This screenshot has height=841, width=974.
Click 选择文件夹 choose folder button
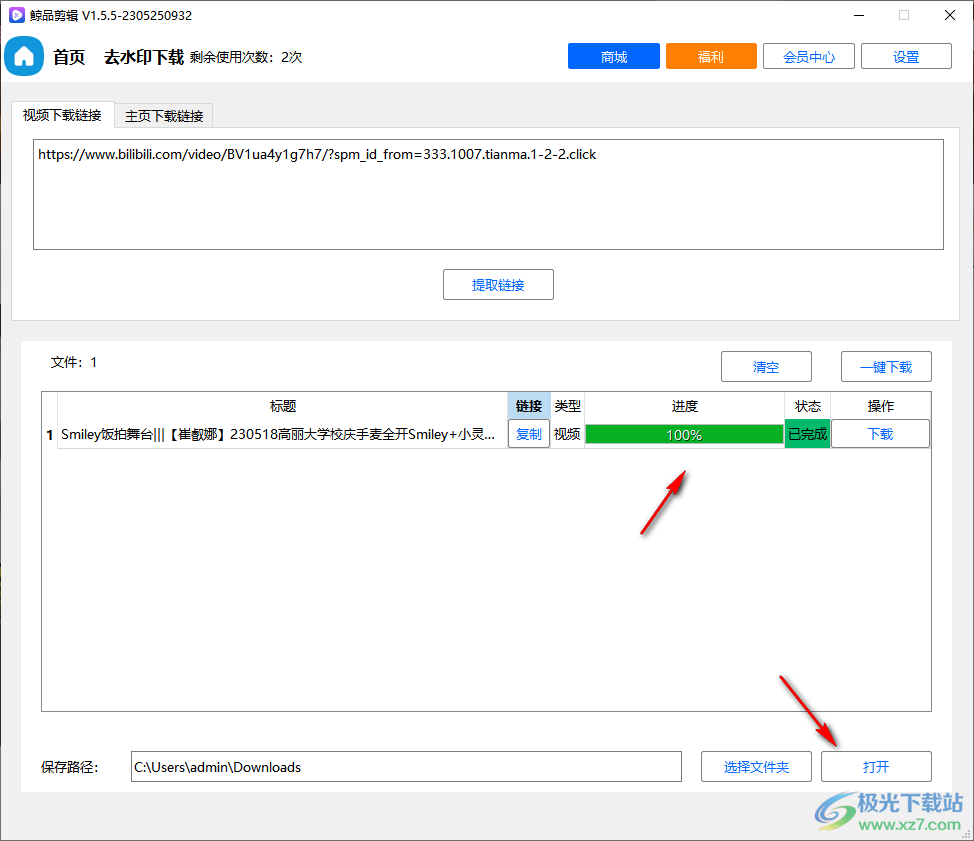(x=756, y=767)
